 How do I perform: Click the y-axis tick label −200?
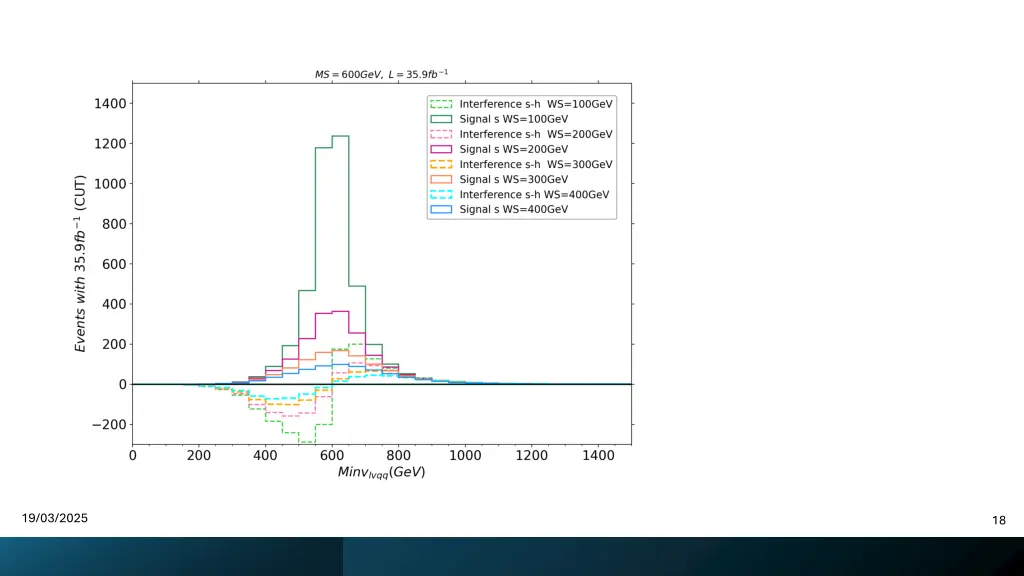(109, 424)
